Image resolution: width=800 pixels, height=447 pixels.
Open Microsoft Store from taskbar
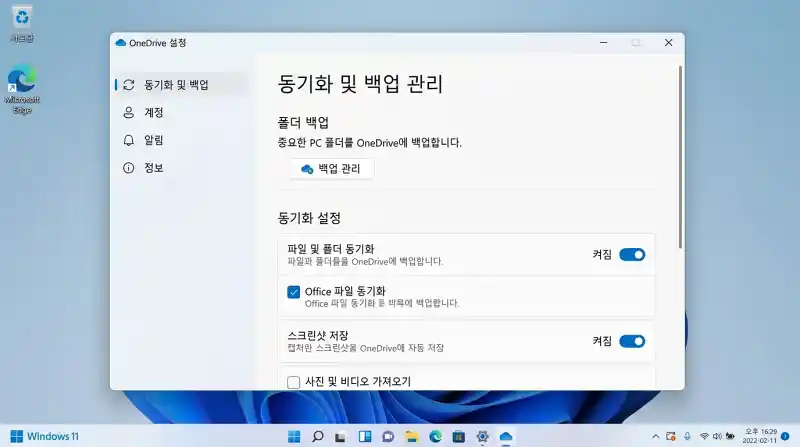459,436
